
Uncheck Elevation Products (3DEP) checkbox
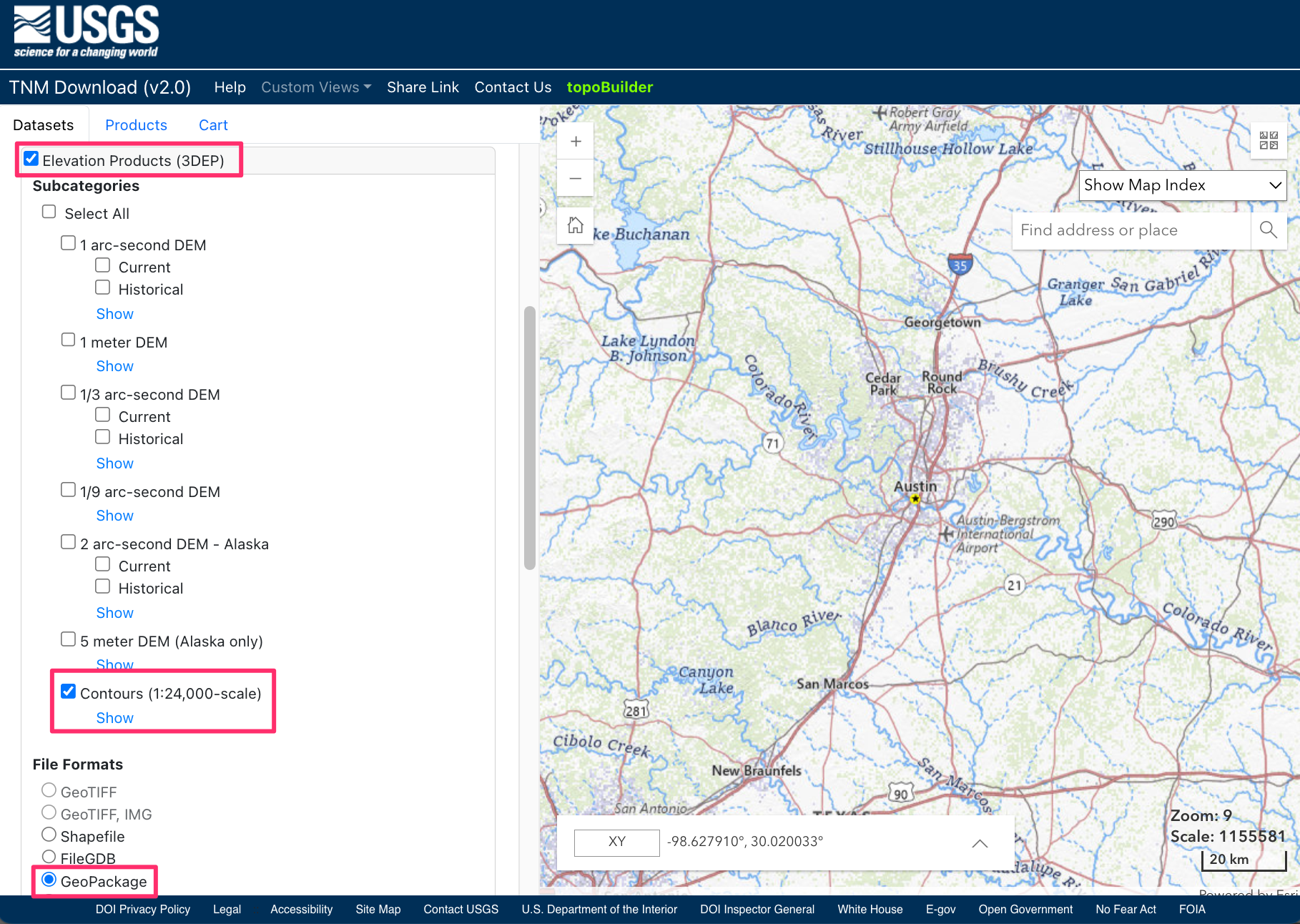pos(31,159)
